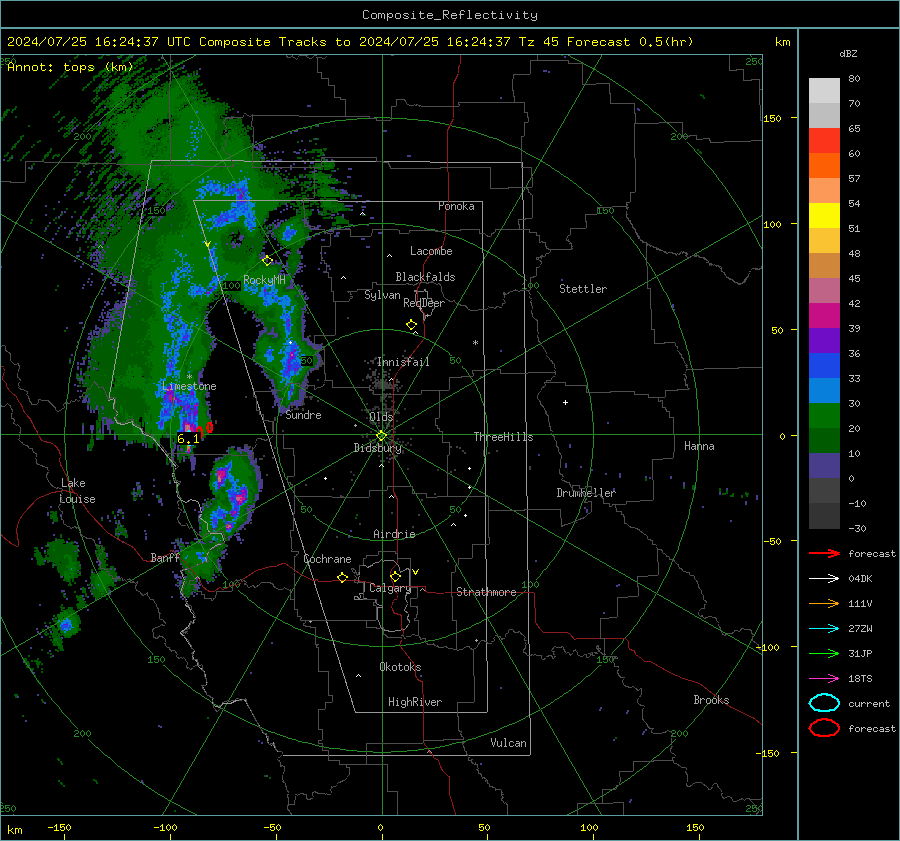
Task: Click the ThreeHills city label
Action: (x=503, y=437)
